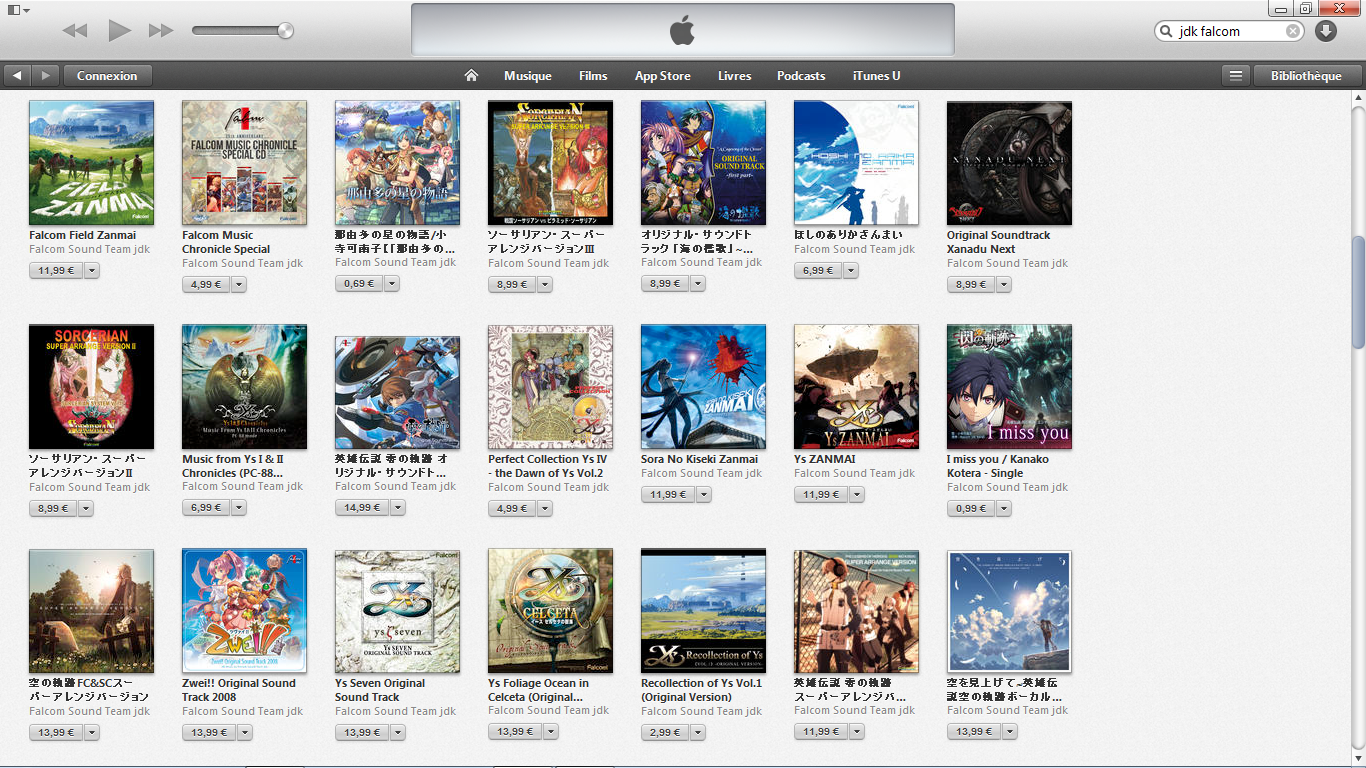Image resolution: width=1366 pixels, height=768 pixels.
Task: Buy the 6,99 € album in the top row
Action: [817, 271]
